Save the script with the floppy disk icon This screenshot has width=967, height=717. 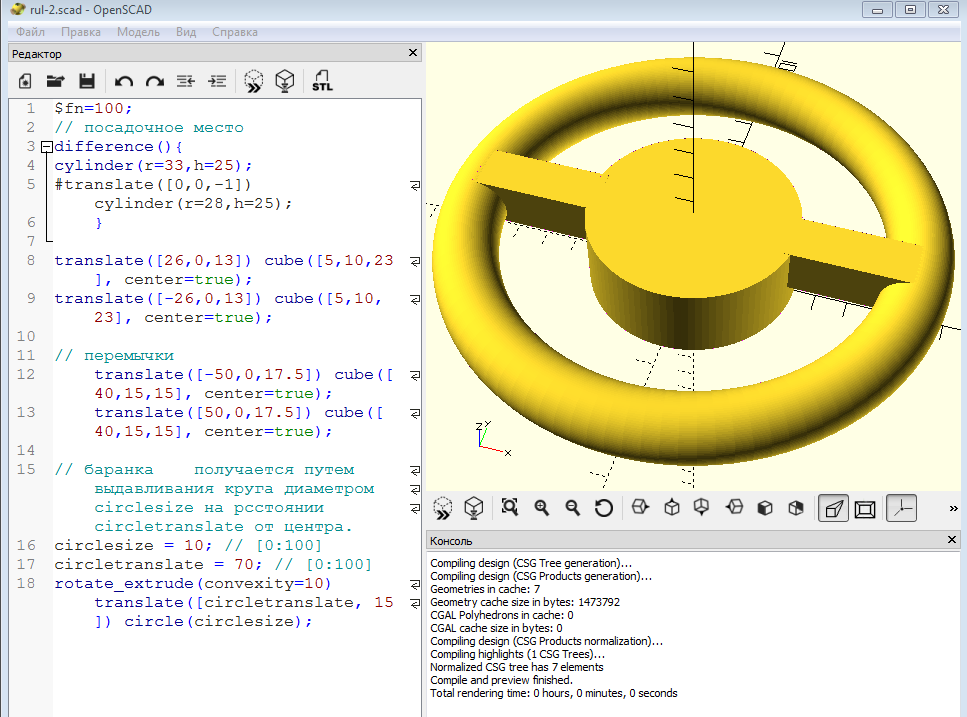[87, 81]
